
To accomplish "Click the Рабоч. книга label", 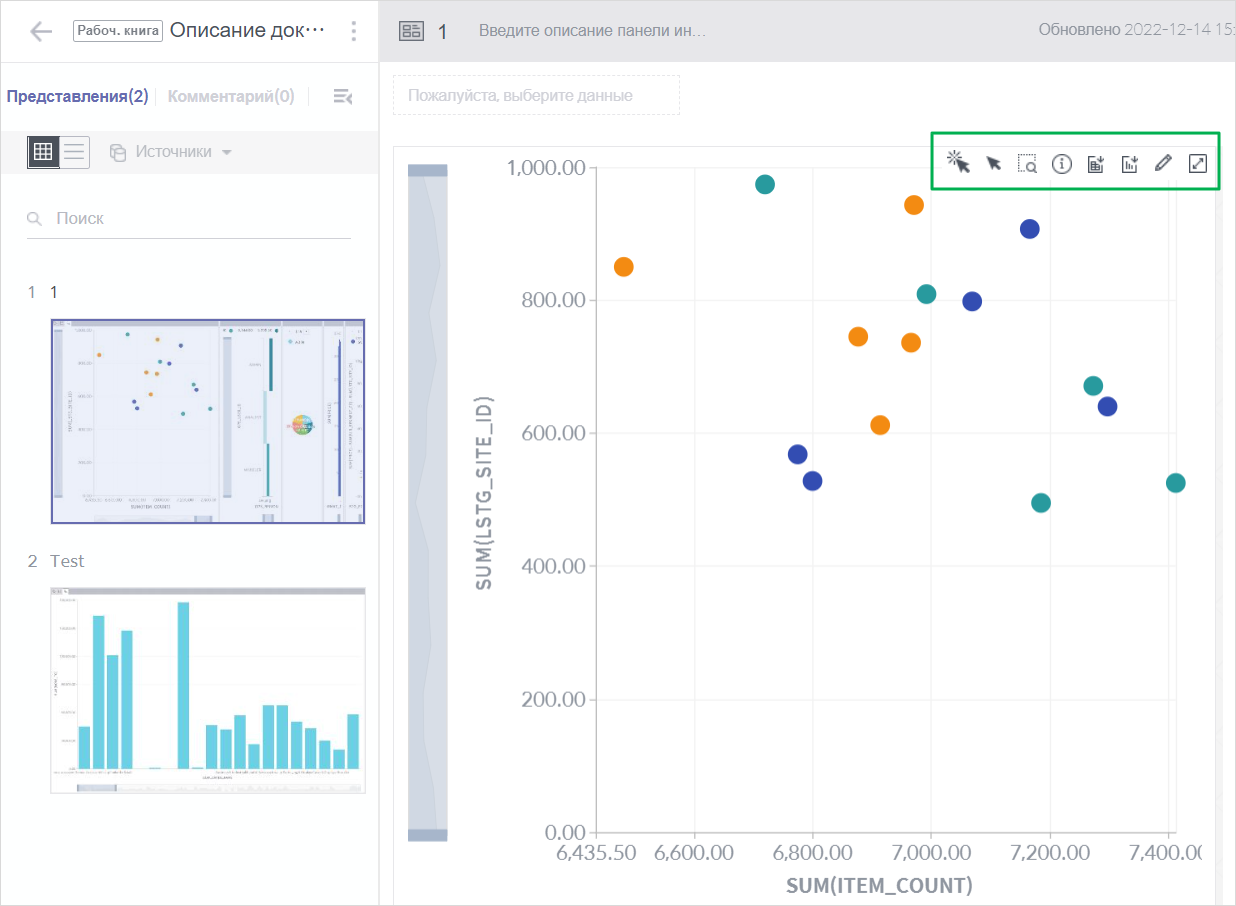I will (x=117, y=30).
